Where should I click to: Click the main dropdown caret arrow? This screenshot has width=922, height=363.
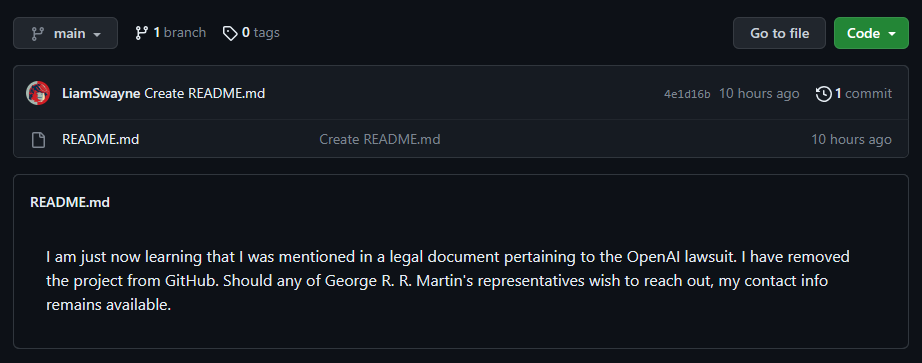coord(97,35)
